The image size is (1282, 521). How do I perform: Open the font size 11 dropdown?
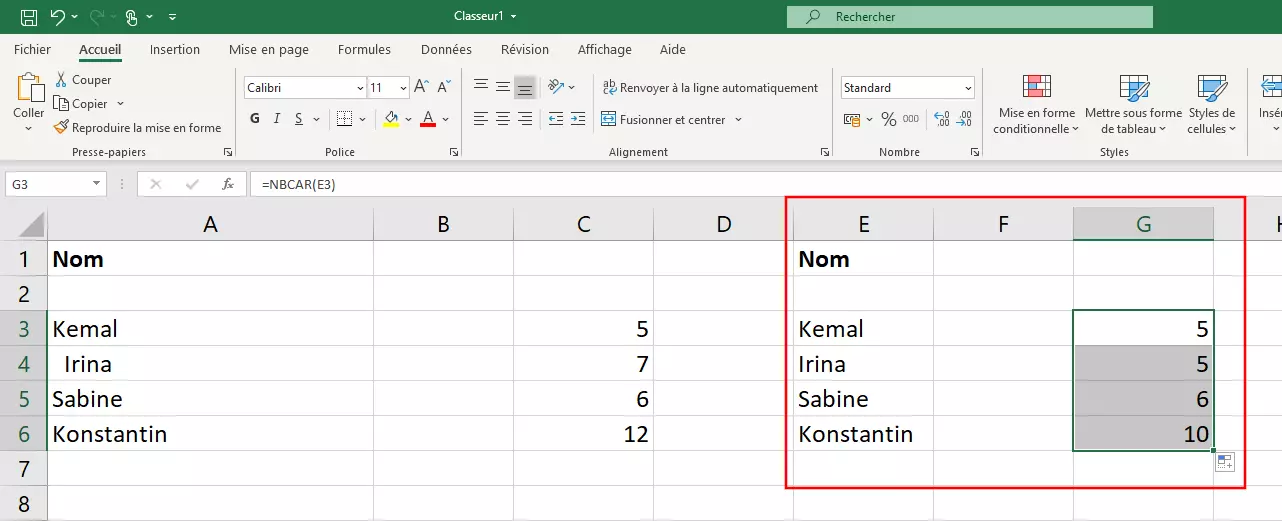tap(403, 88)
